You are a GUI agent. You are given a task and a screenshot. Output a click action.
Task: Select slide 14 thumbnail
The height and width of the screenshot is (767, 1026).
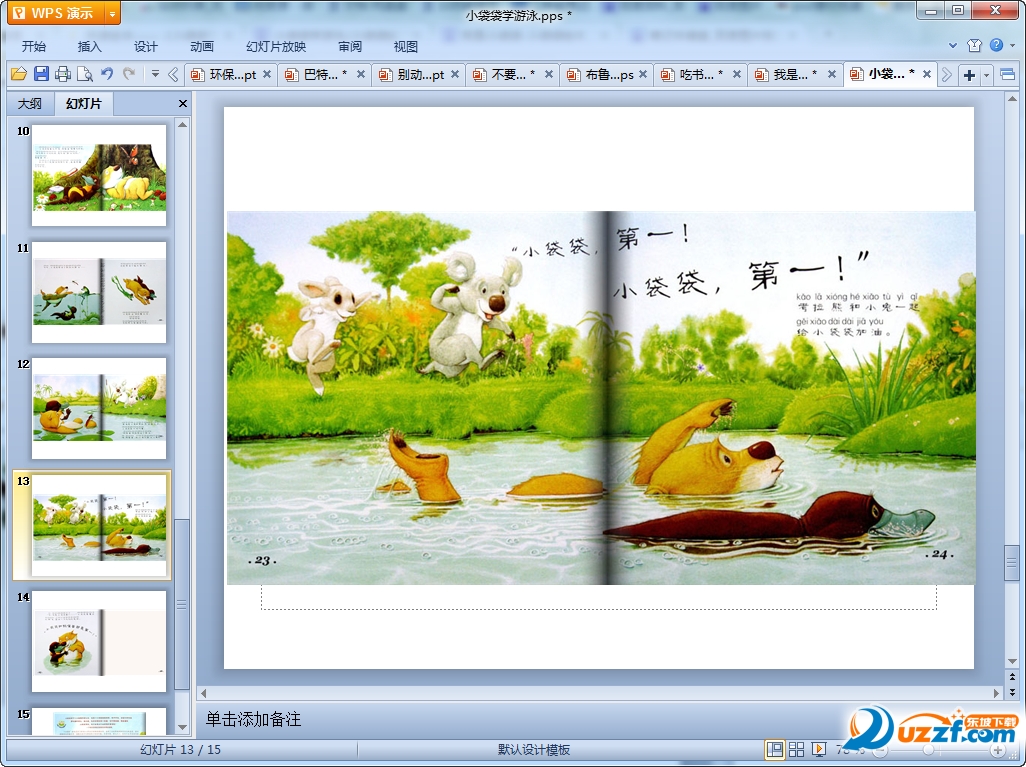point(99,641)
